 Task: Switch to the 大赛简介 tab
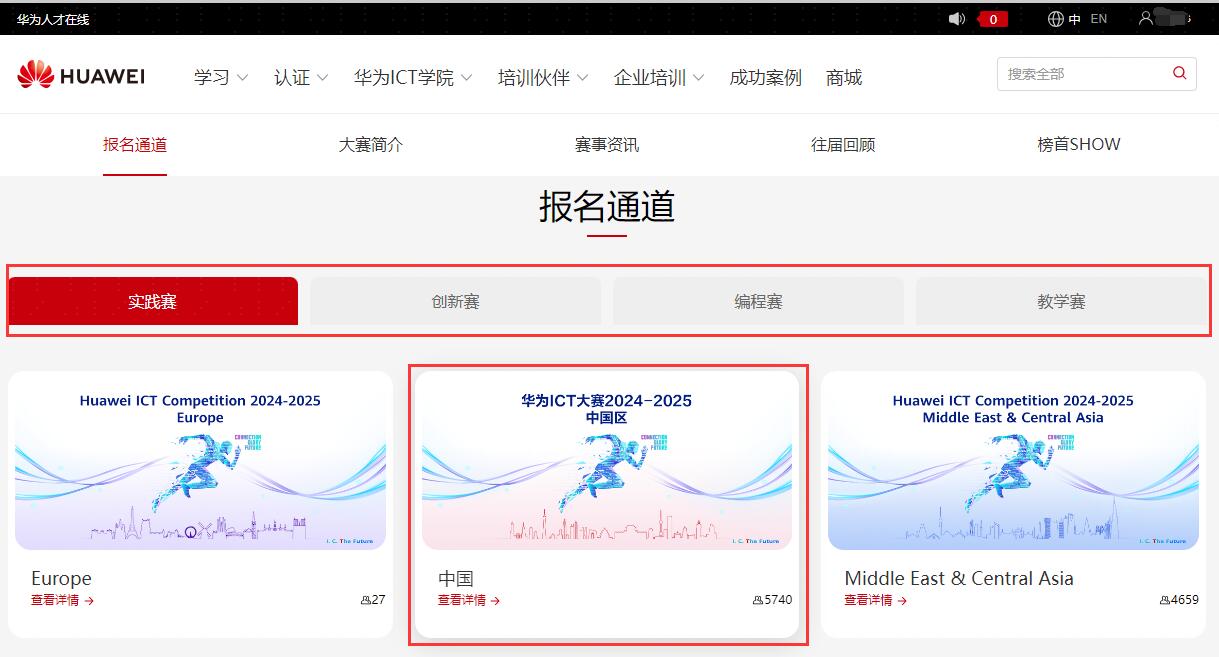[x=371, y=145]
